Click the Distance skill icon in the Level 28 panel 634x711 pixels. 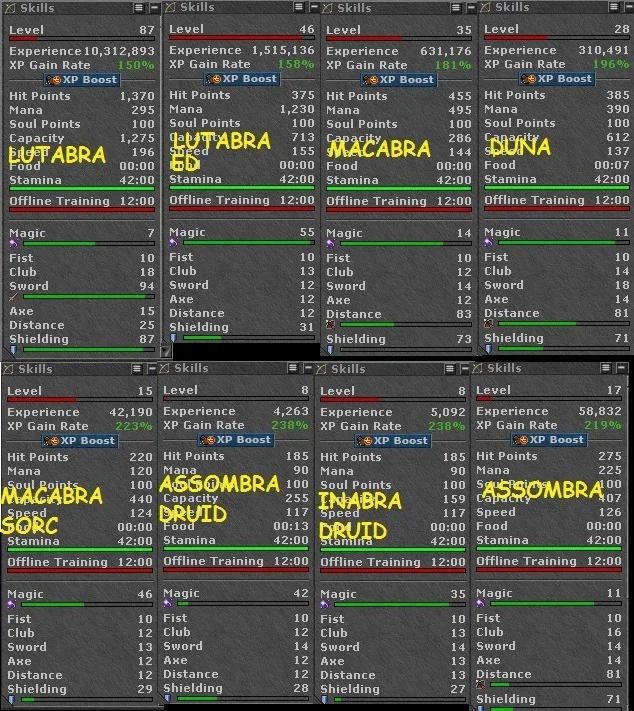tap(489, 324)
